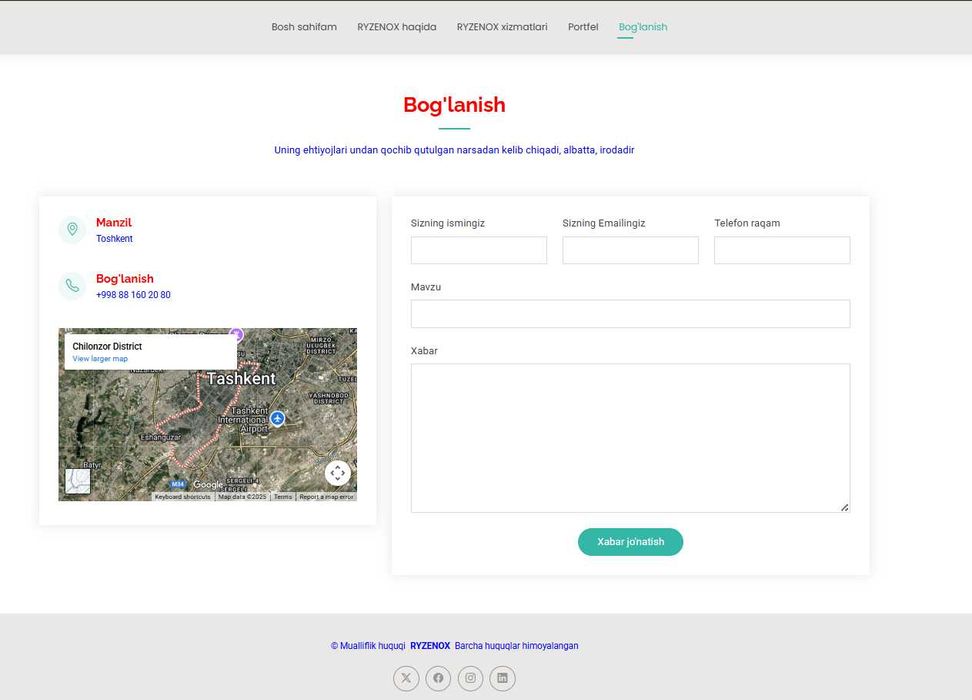Click the location pin icon beside Manzil
The width and height of the screenshot is (972, 700).
pyautogui.click(x=73, y=229)
